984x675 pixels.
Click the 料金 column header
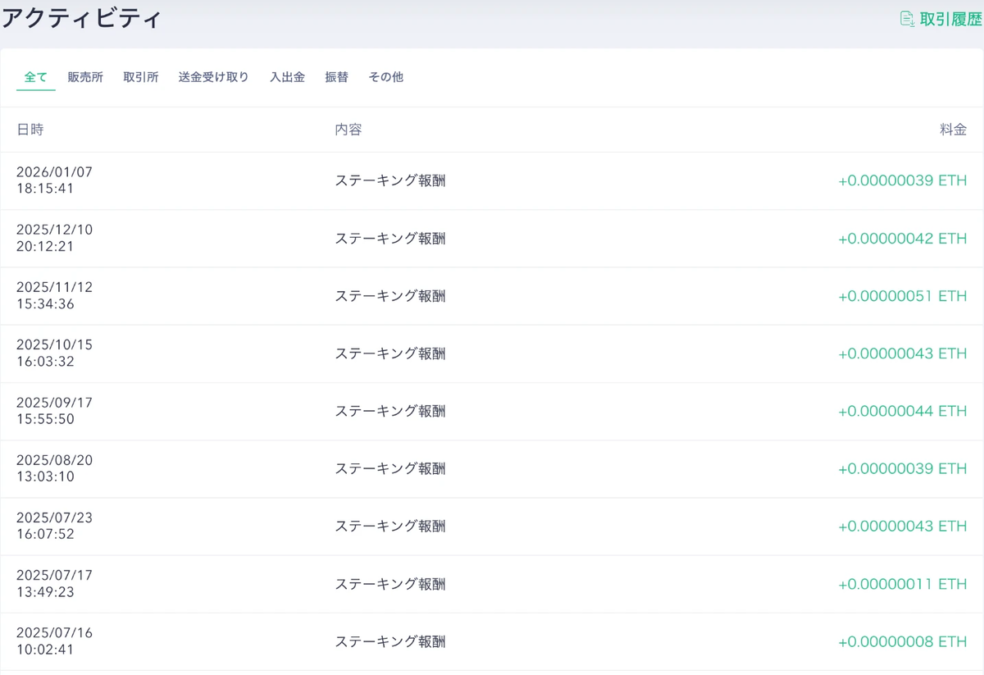point(953,130)
